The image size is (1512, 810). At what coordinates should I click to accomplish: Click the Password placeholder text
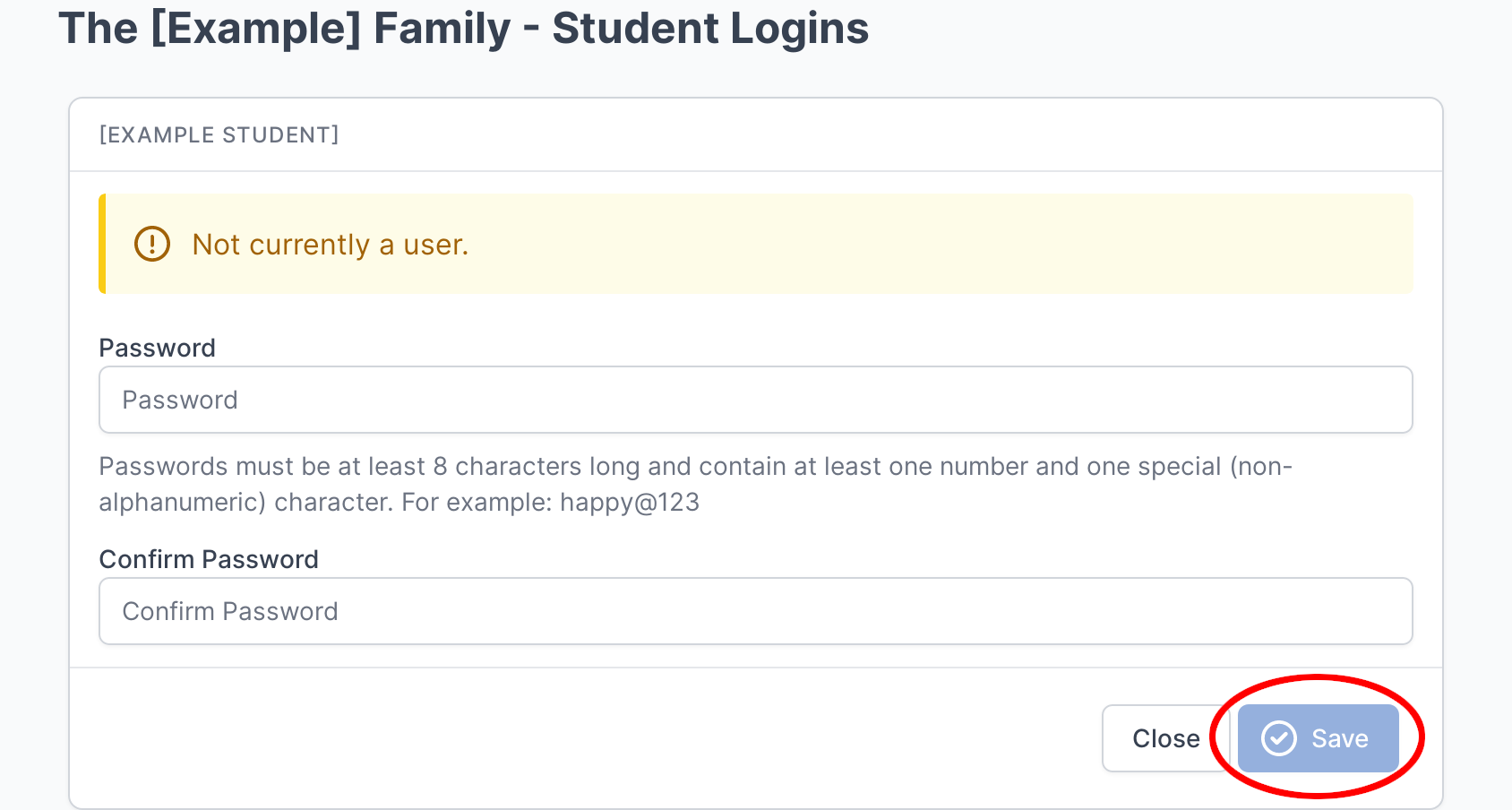(179, 400)
